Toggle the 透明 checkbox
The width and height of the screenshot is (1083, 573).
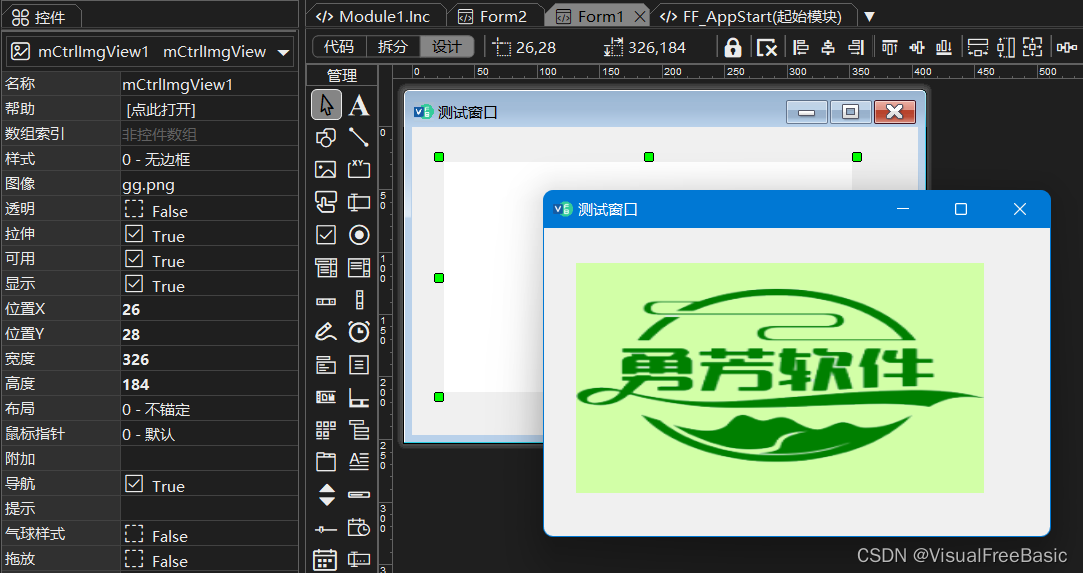click(134, 208)
